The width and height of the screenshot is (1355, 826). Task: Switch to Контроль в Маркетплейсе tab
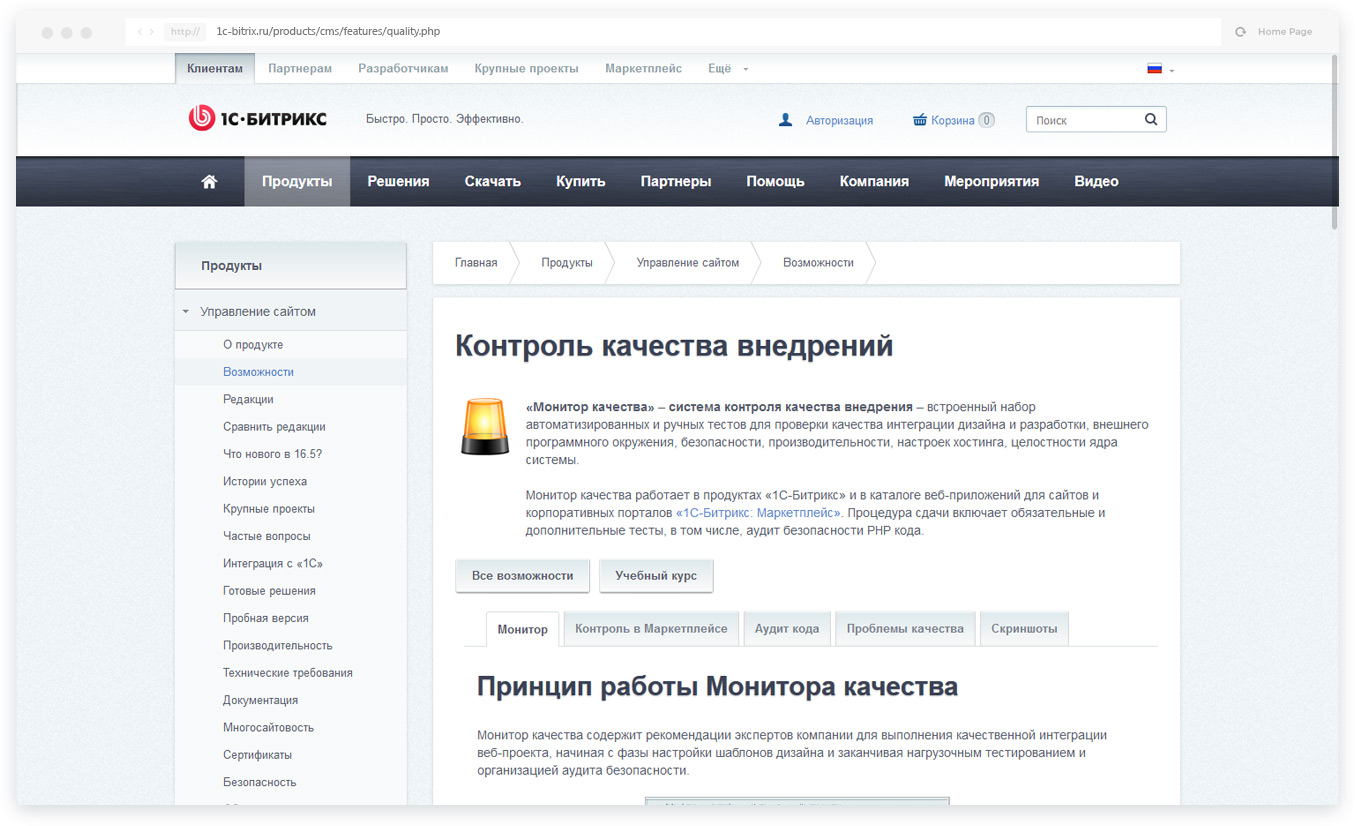[651, 628]
